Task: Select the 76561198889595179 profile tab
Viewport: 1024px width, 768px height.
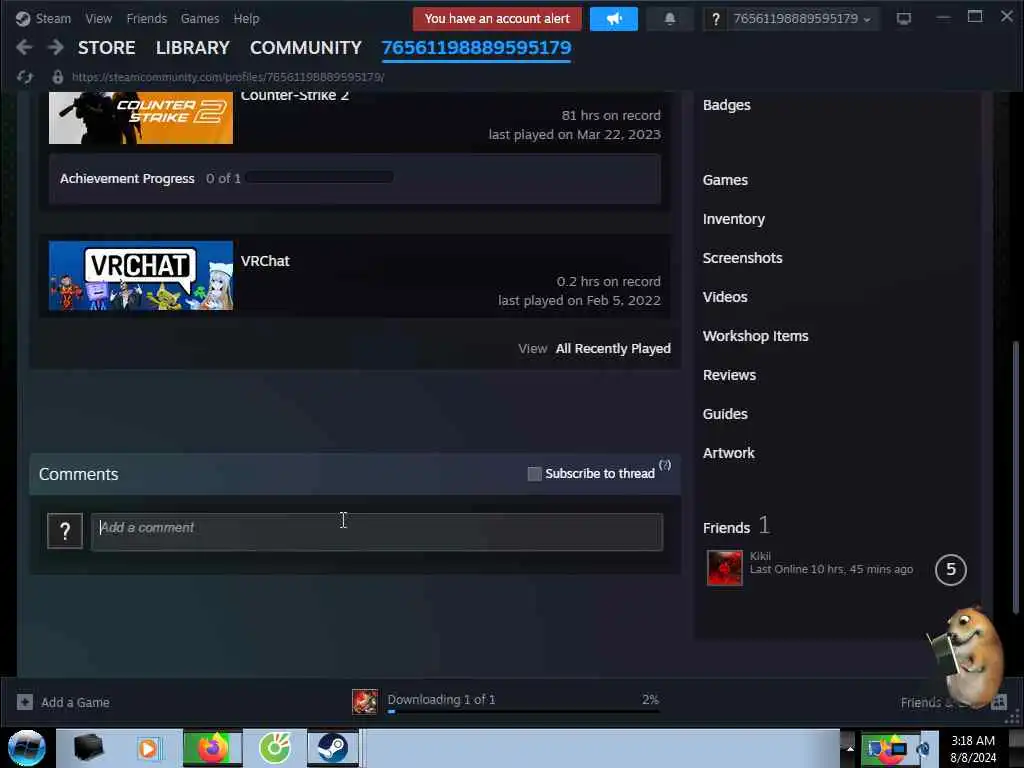Action: click(476, 48)
